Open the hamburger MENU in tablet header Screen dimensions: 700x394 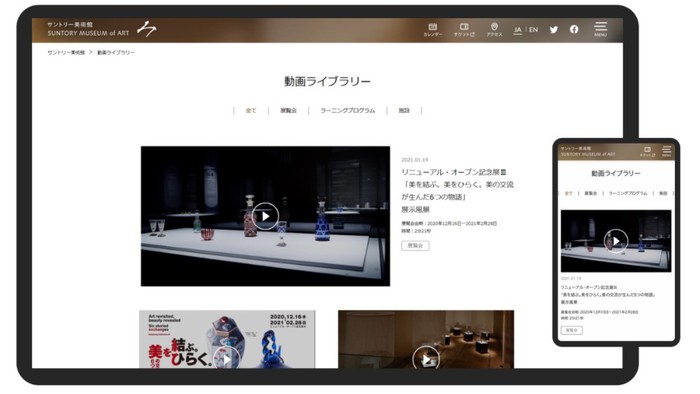coord(600,29)
